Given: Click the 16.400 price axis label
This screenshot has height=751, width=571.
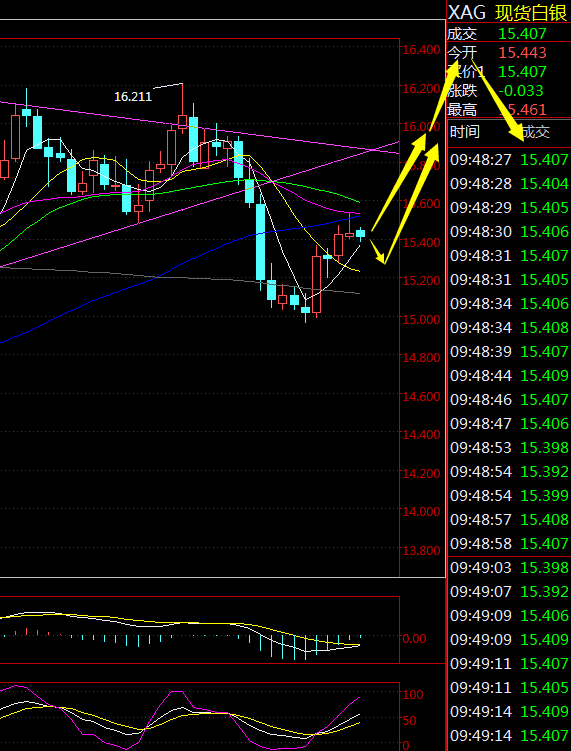Looking at the screenshot, I should 421,50.
